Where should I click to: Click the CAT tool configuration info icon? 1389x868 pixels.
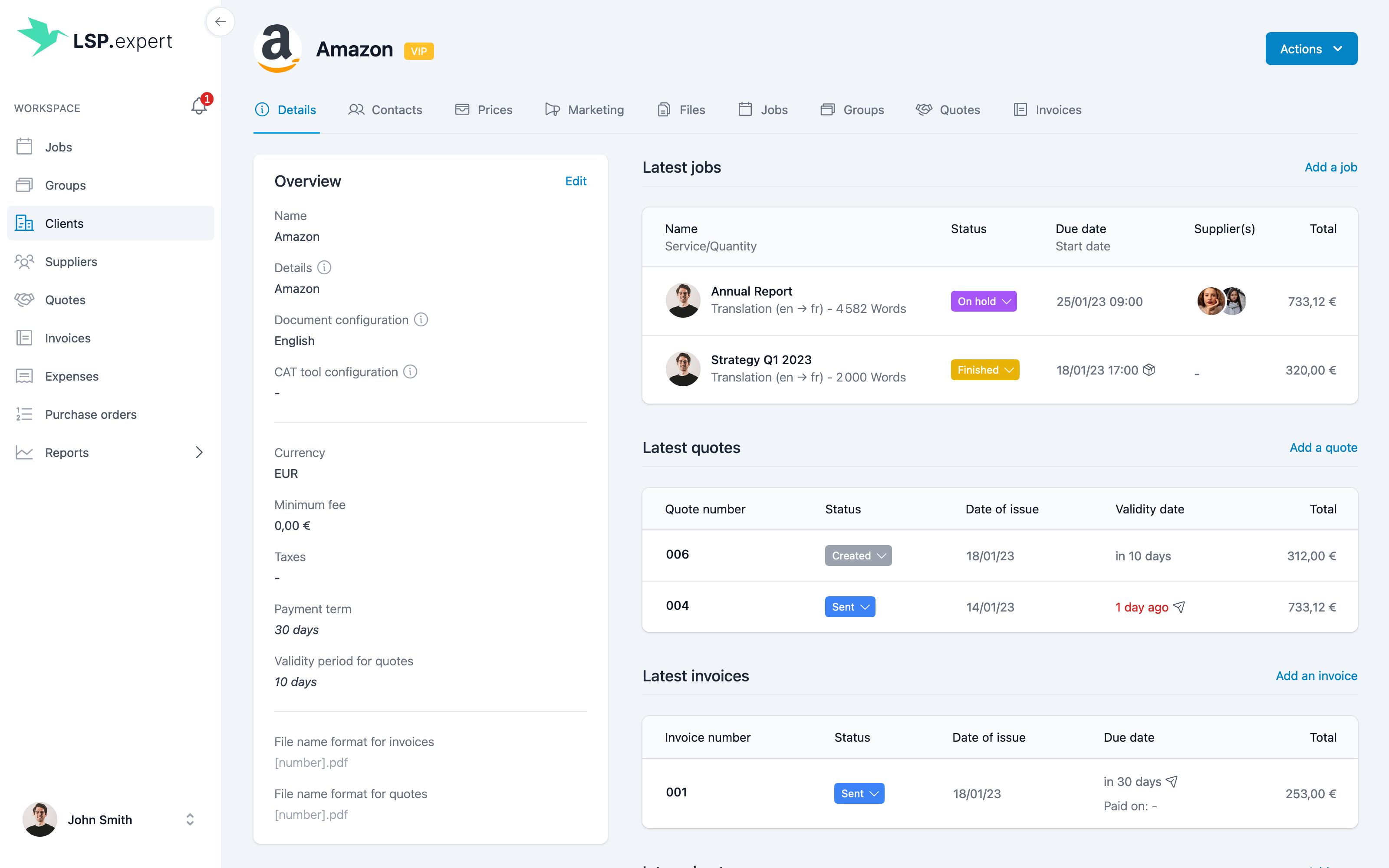[410, 372]
